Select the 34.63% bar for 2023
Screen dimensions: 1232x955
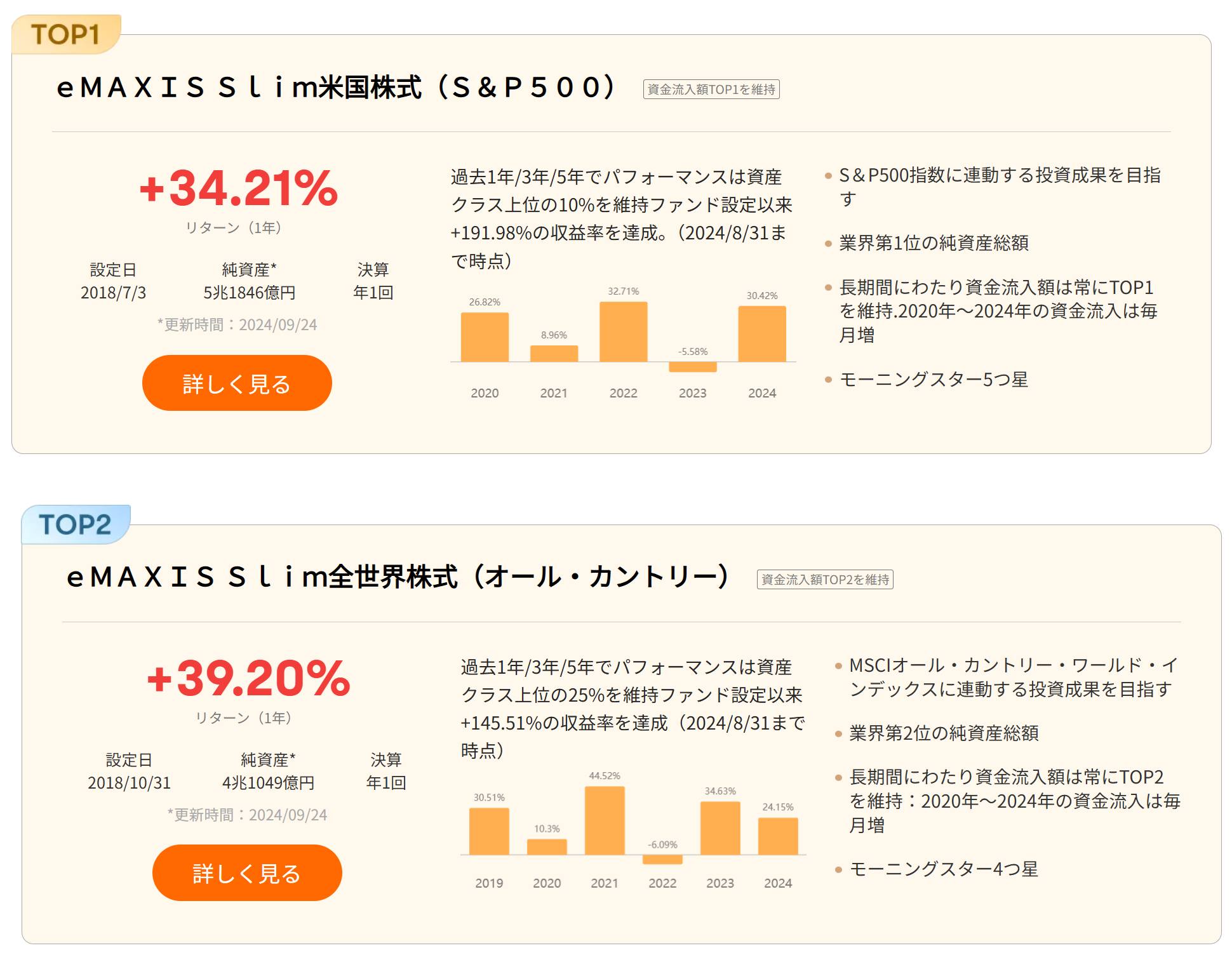click(x=720, y=828)
